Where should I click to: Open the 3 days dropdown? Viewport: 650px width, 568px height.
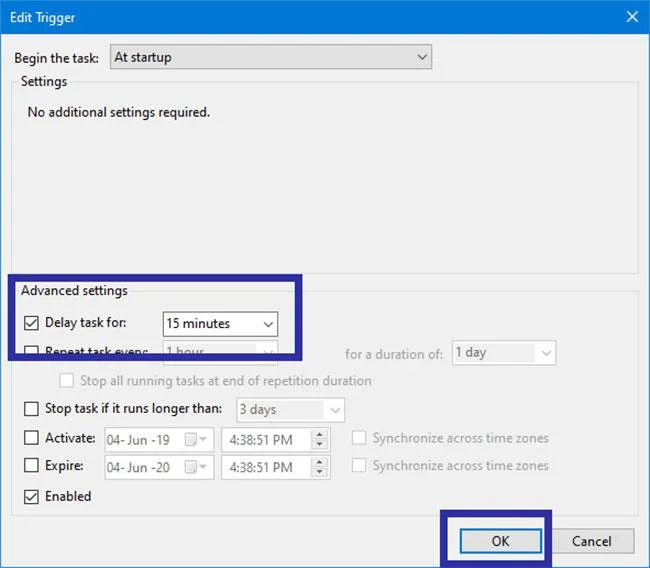pos(290,410)
